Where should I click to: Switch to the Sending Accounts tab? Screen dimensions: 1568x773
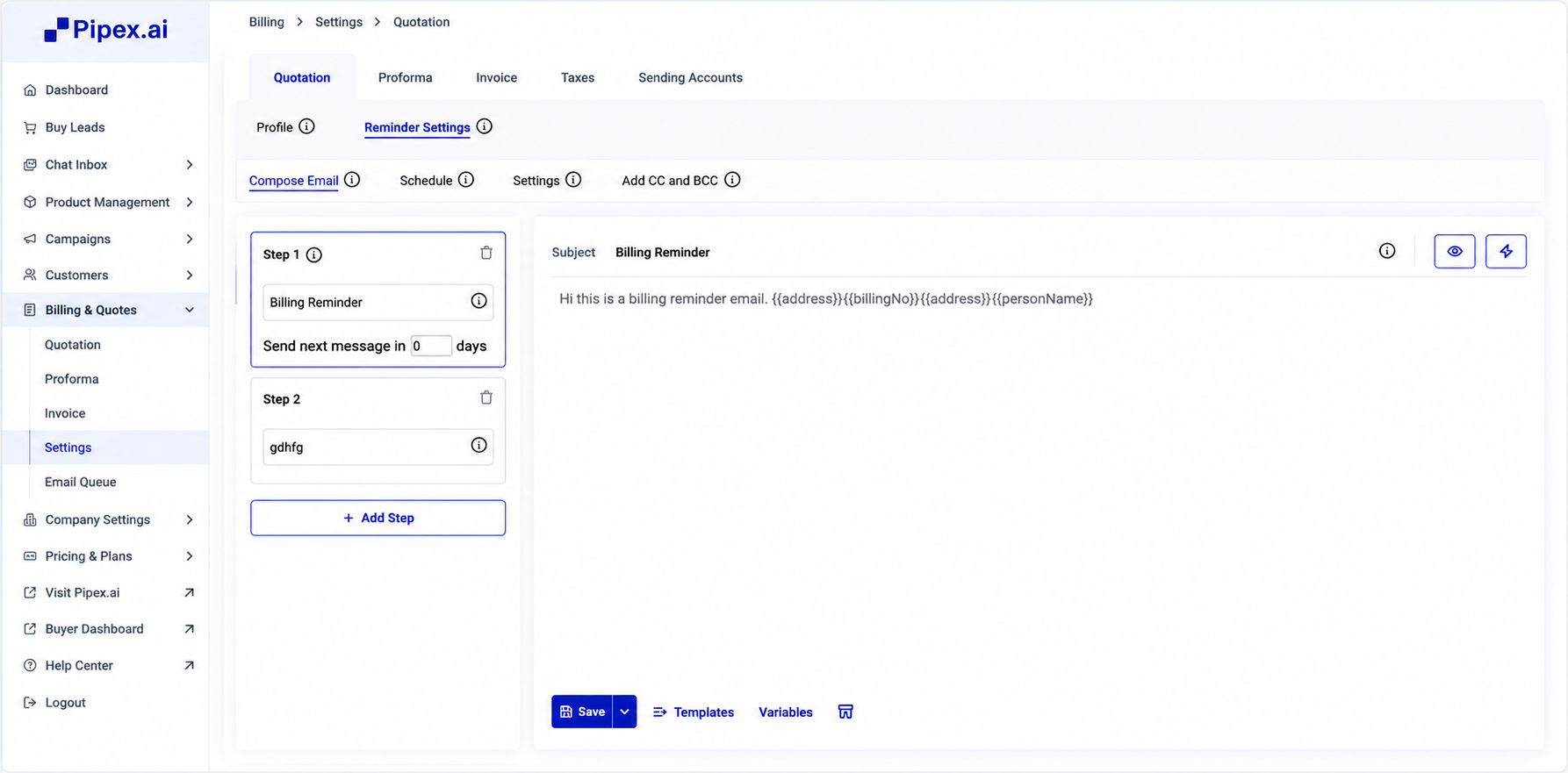pyautogui.click(x=690, y=77)
